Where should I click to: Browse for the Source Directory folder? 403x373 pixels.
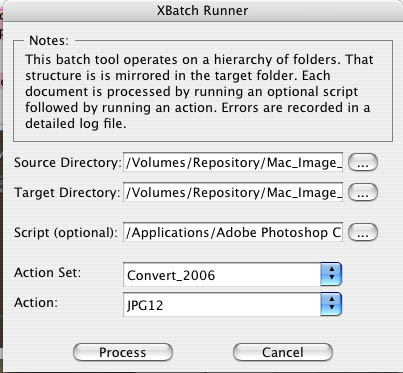tap(363, 163)
